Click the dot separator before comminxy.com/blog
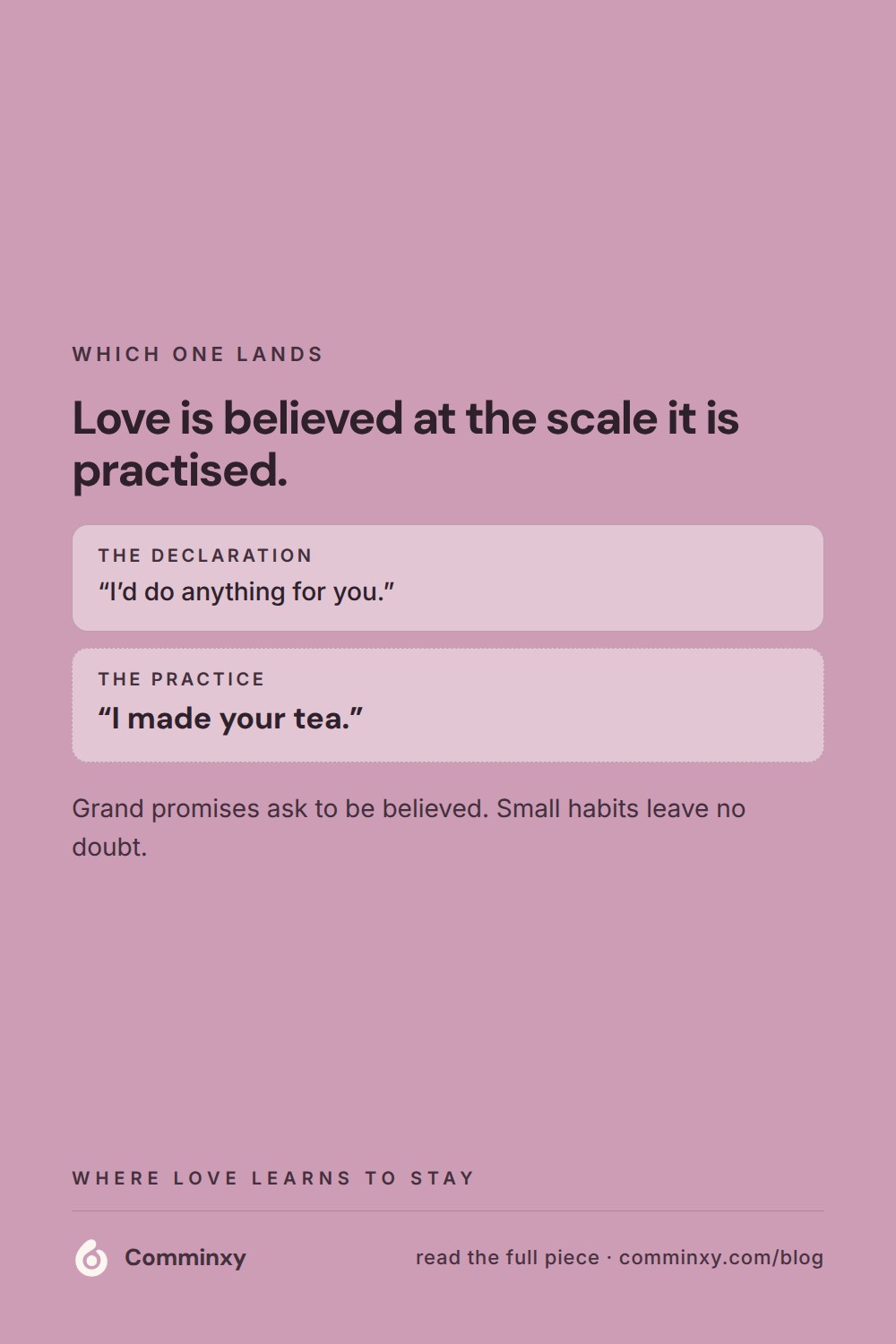This screenshot has width=896, height=1344. coord(609,1258)
